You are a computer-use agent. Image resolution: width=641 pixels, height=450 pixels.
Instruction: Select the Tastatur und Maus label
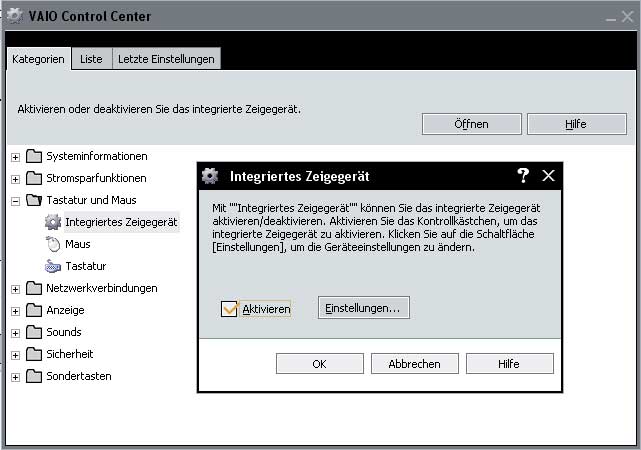(x=91, y=200)
